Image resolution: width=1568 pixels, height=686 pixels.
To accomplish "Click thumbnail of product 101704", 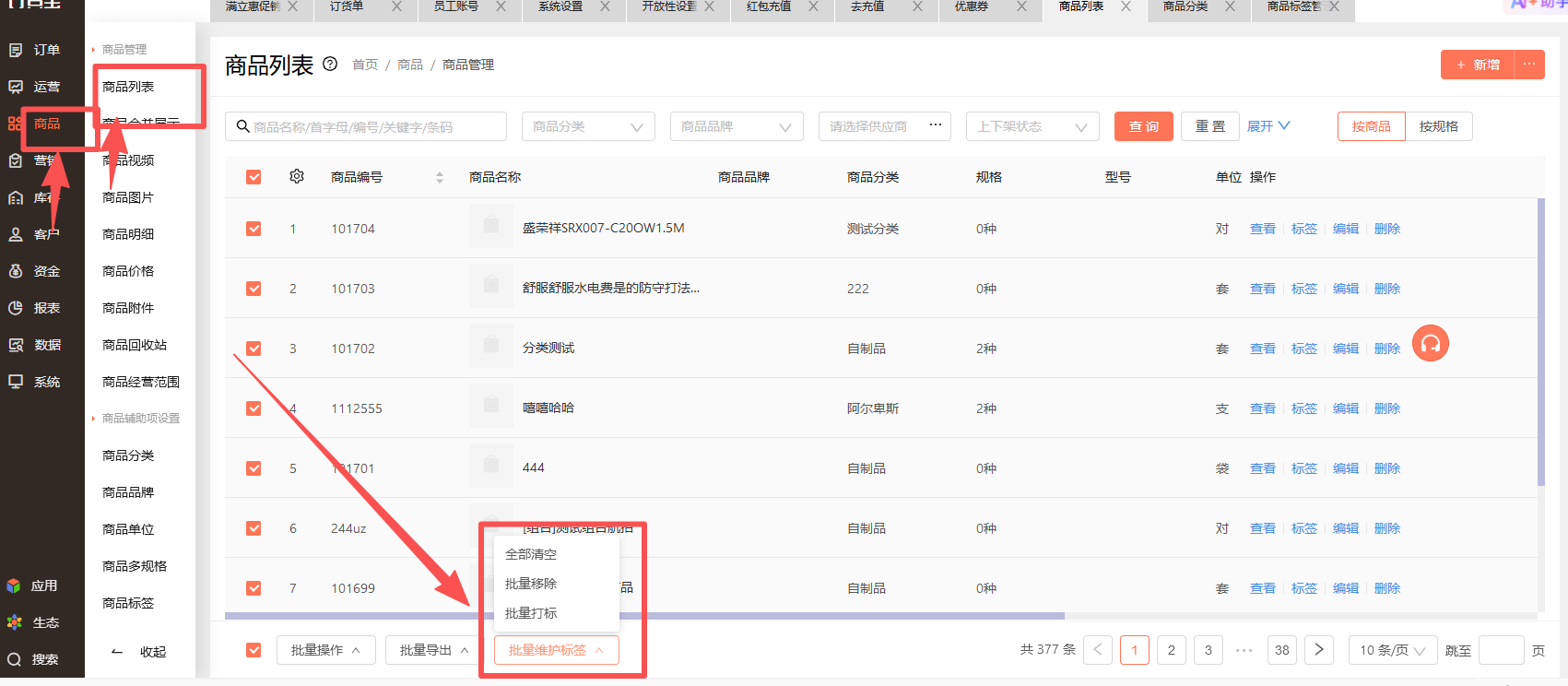I will (491, 227).
